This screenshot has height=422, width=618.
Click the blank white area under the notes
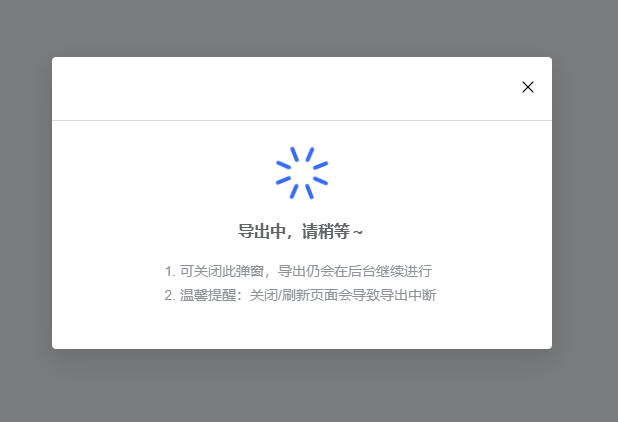coord(302,327)
